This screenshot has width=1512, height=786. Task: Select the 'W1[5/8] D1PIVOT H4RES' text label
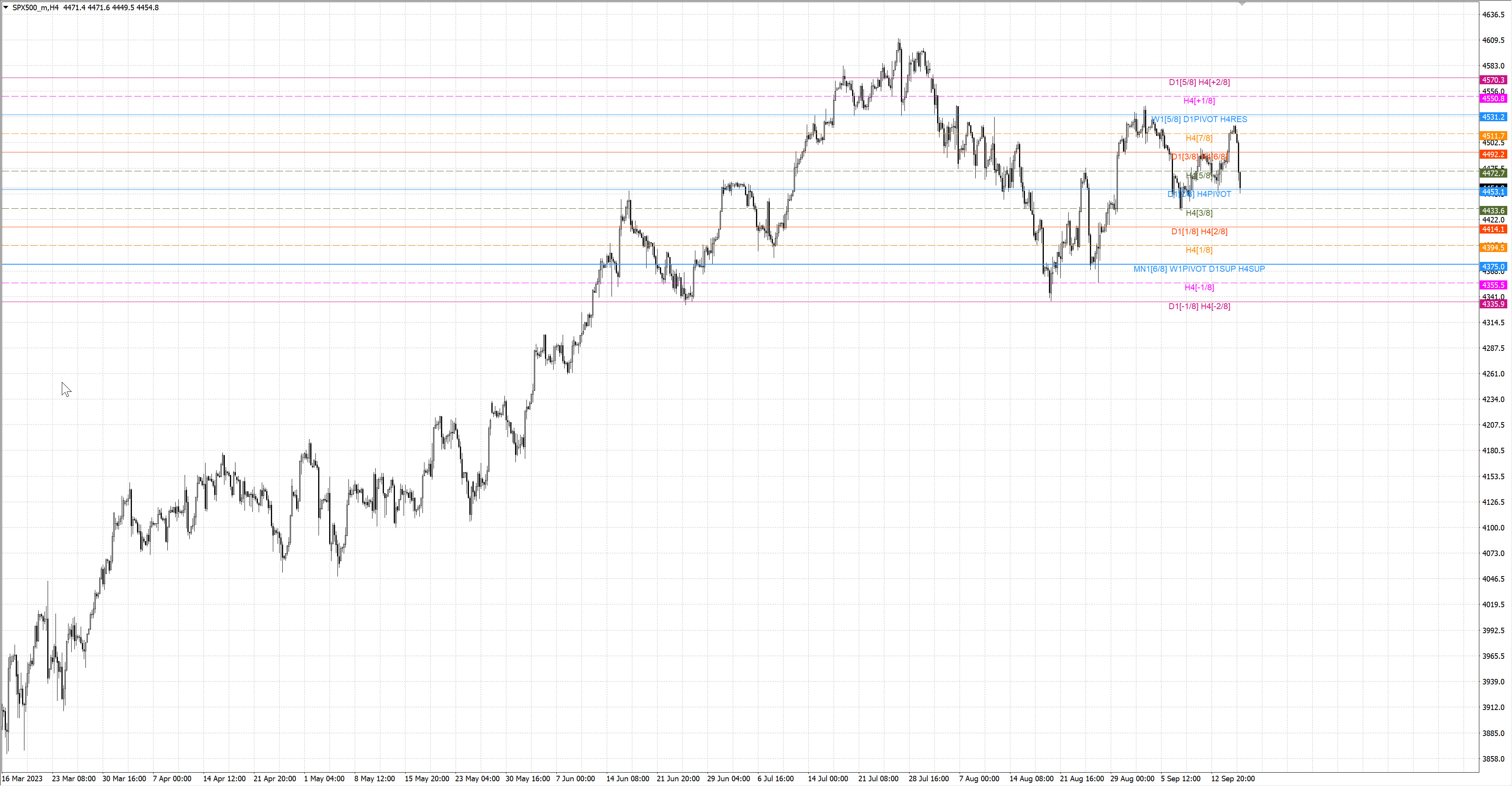click(x=1199, y=120)
